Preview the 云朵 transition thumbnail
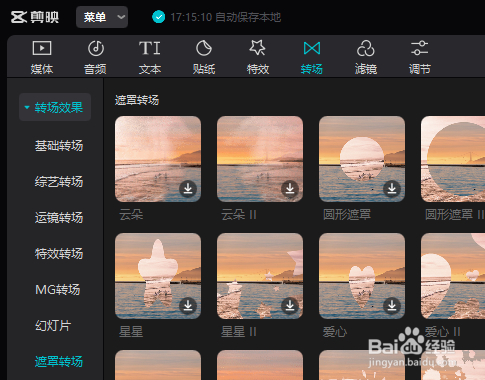The height and width of the screenshot is (380, 485). coord(158,159)
